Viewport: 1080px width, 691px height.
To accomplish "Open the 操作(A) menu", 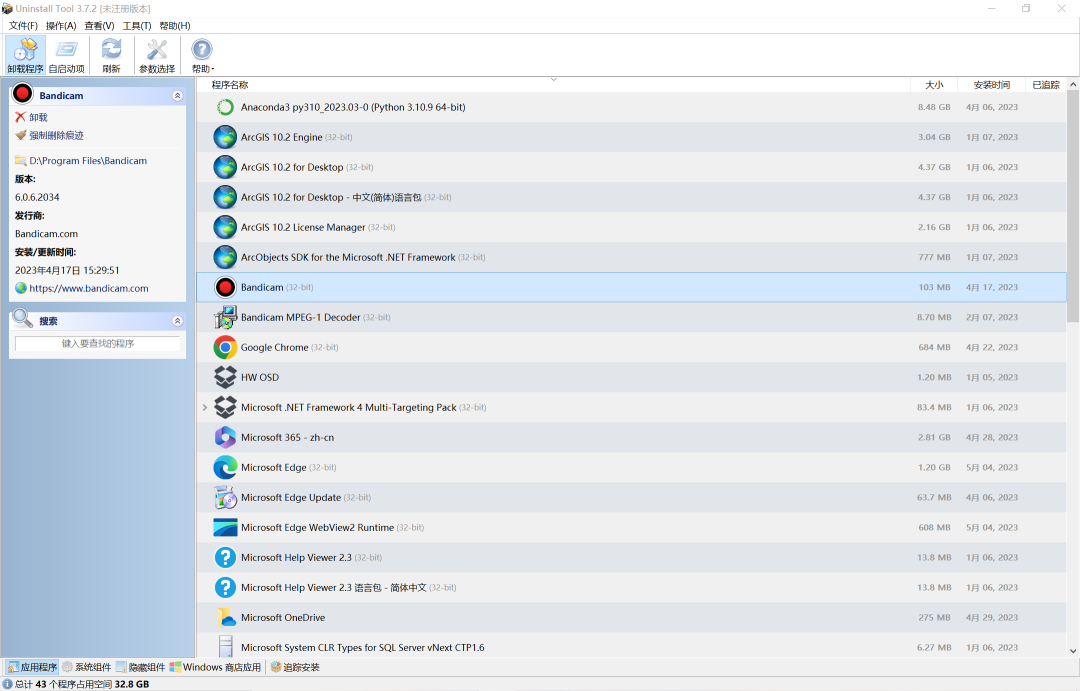I will click(61, 25).
